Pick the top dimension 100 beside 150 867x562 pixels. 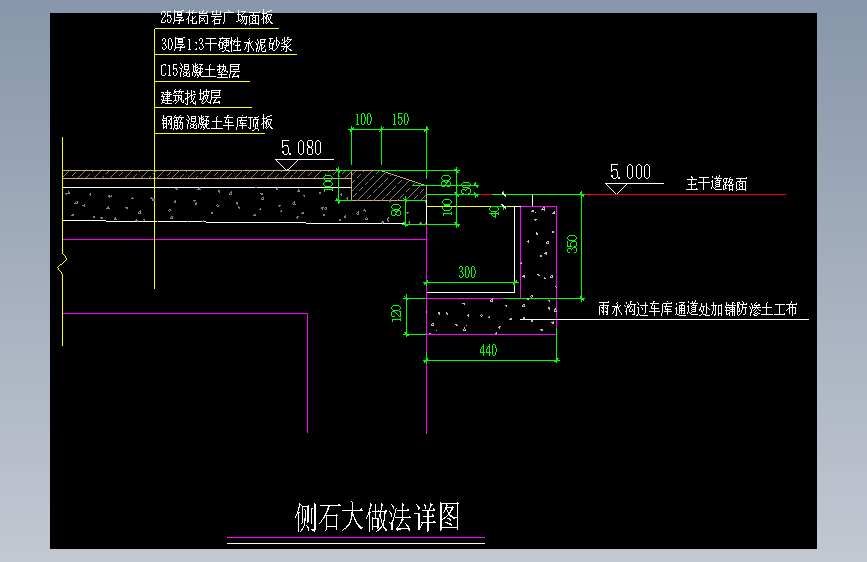pyautogui.click(x=363, y=119)
